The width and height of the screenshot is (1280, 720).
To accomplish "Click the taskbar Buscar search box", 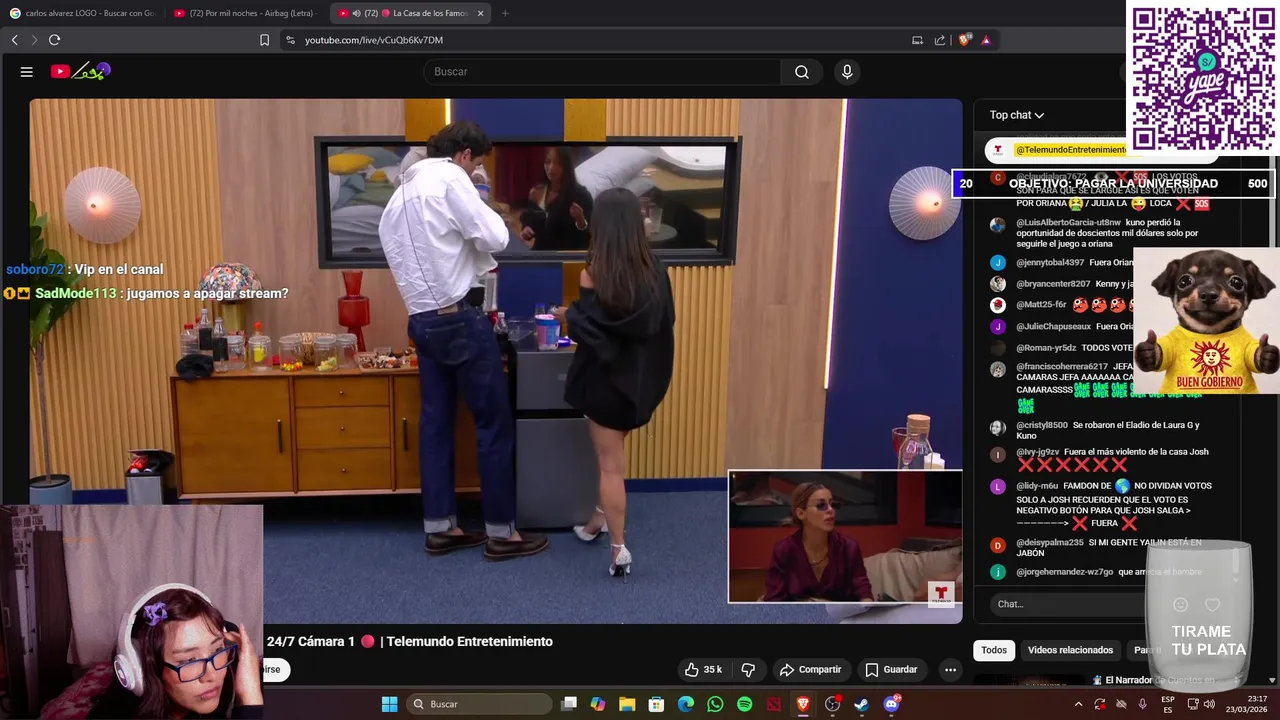I will [x=478, y=704].
